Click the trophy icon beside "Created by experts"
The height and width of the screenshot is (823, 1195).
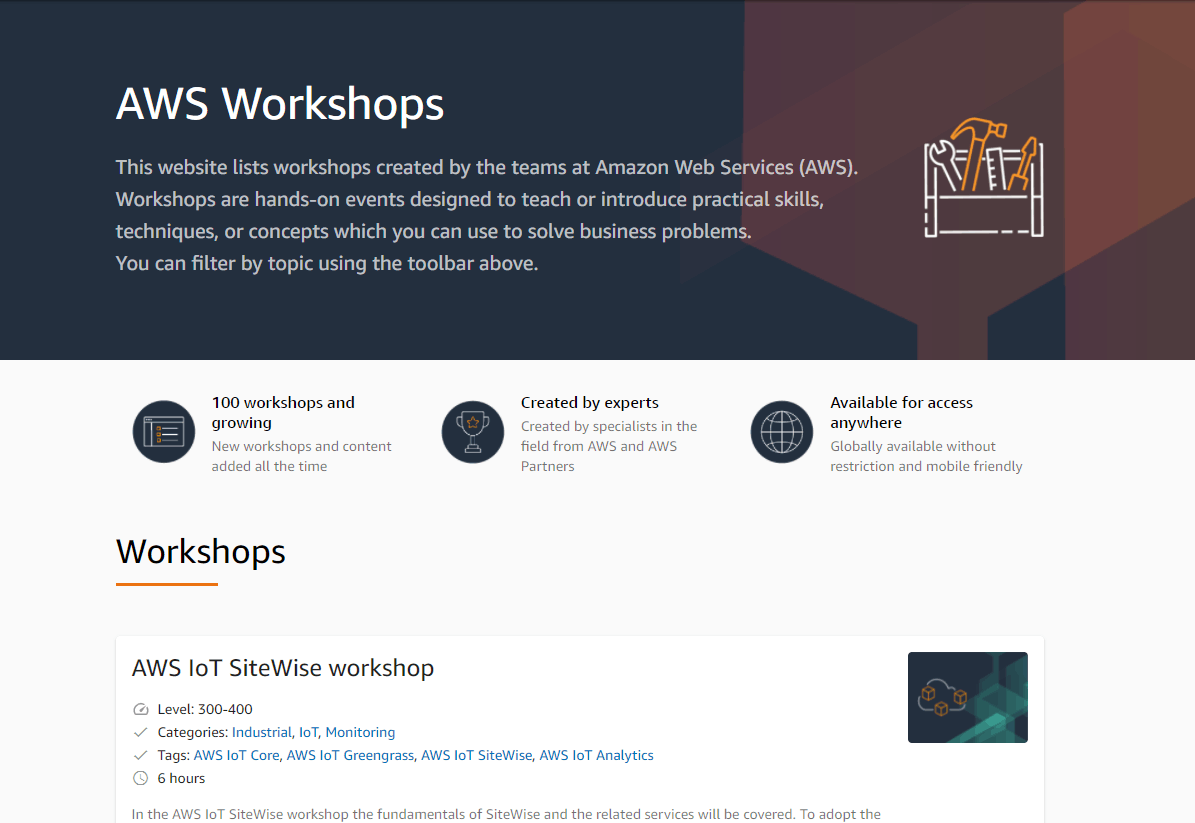click(x=473, y=432)
